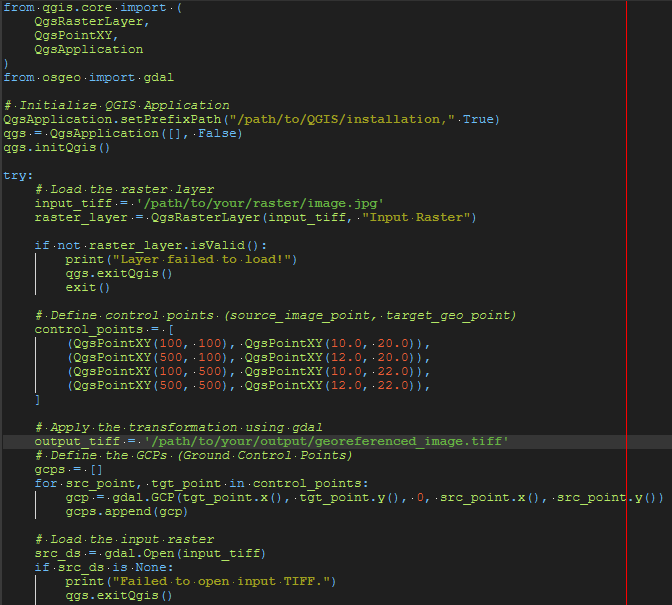Click the 'raster_layer = QgsRasterLayer' line

coord(255,217)
